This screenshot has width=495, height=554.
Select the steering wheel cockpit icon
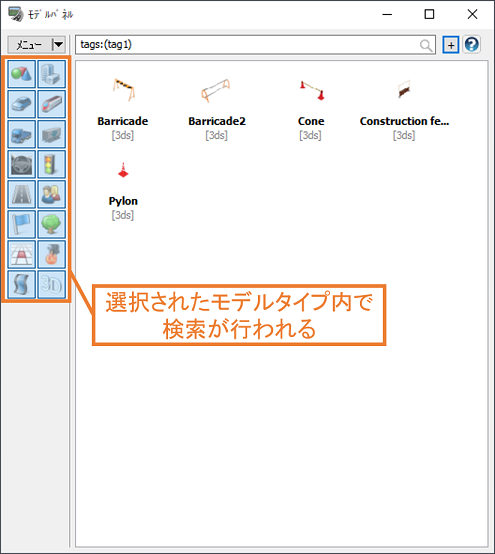click(x=22, y=164)
